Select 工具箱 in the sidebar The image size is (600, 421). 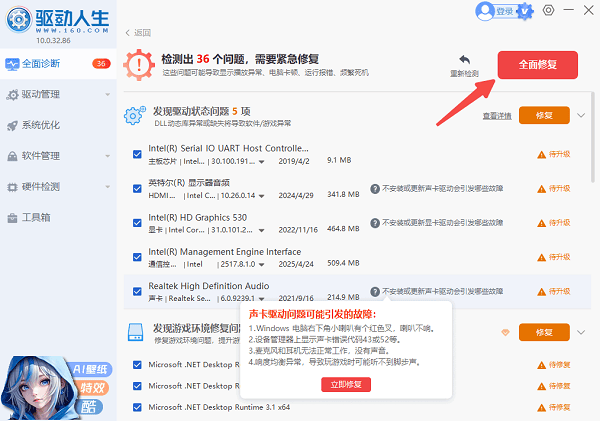coord(36,217)
